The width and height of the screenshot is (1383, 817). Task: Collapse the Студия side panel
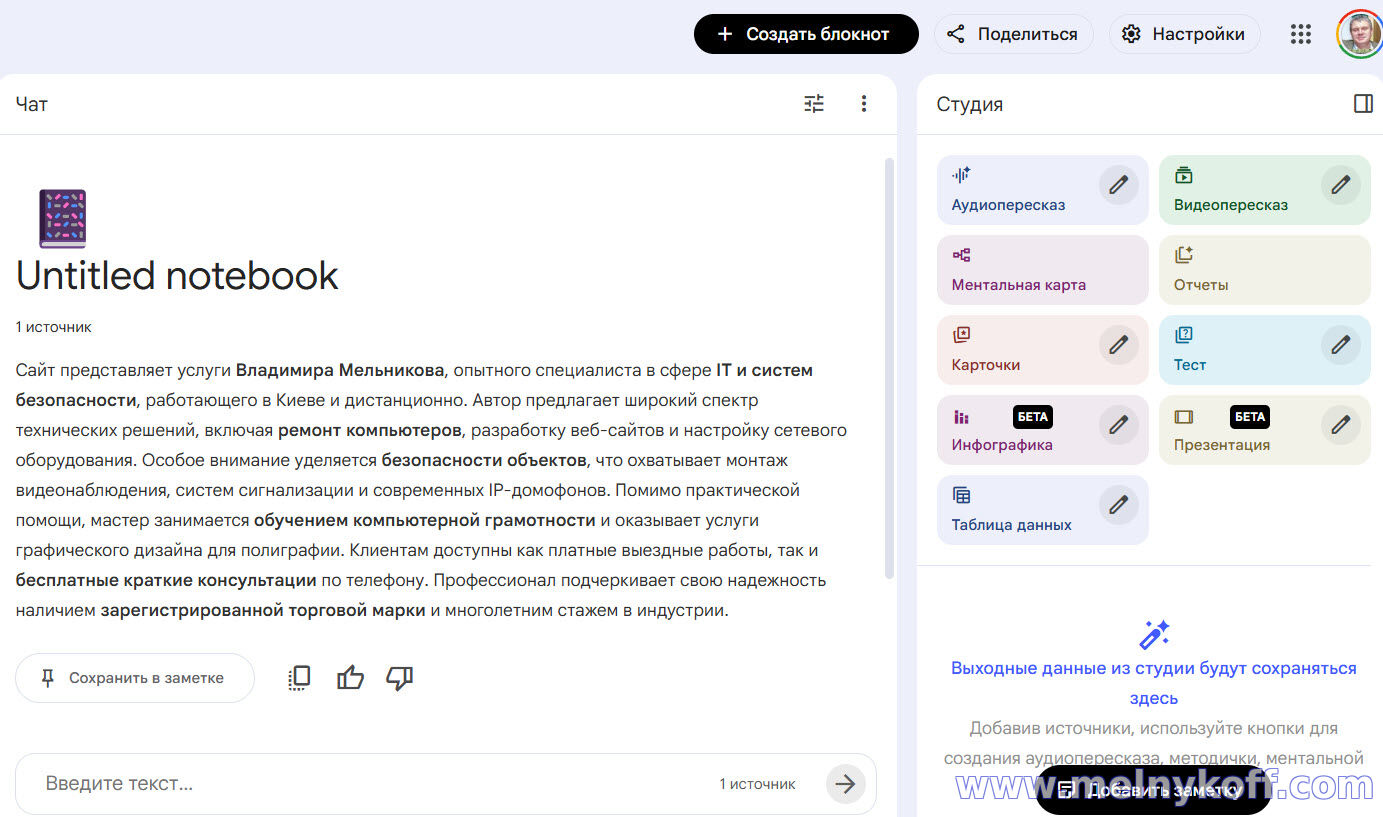point(1362,104)
